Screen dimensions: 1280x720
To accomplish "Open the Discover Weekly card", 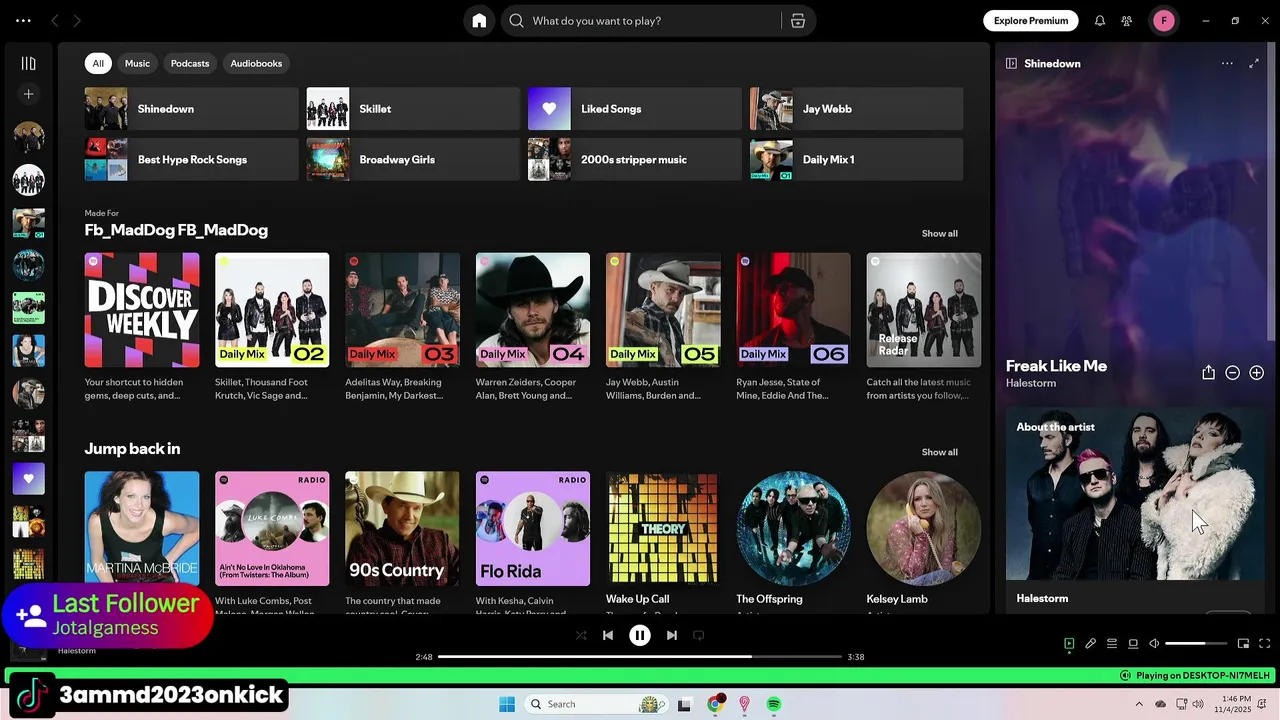I will pos(142,328).
